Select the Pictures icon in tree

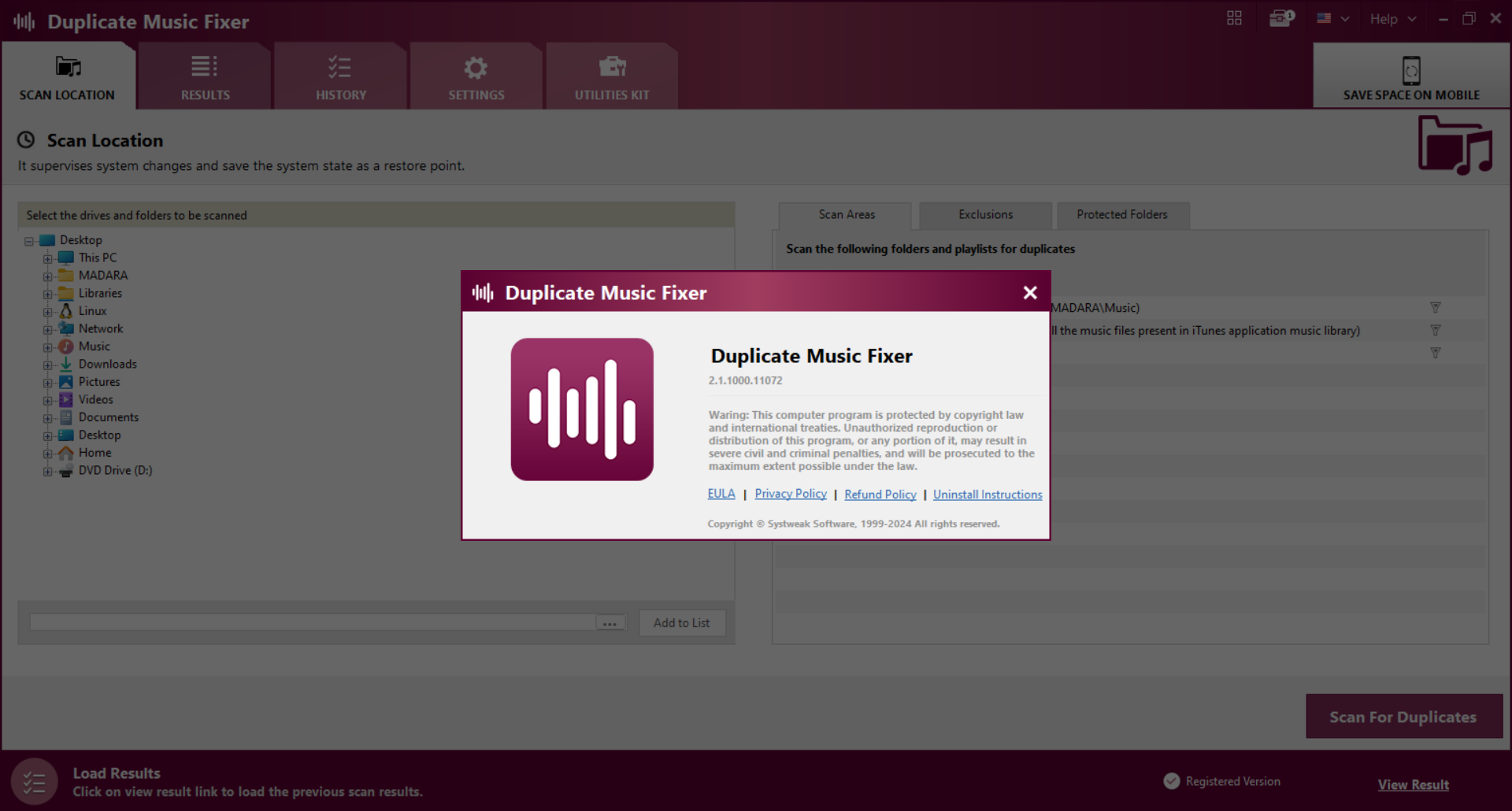[66, 382]
